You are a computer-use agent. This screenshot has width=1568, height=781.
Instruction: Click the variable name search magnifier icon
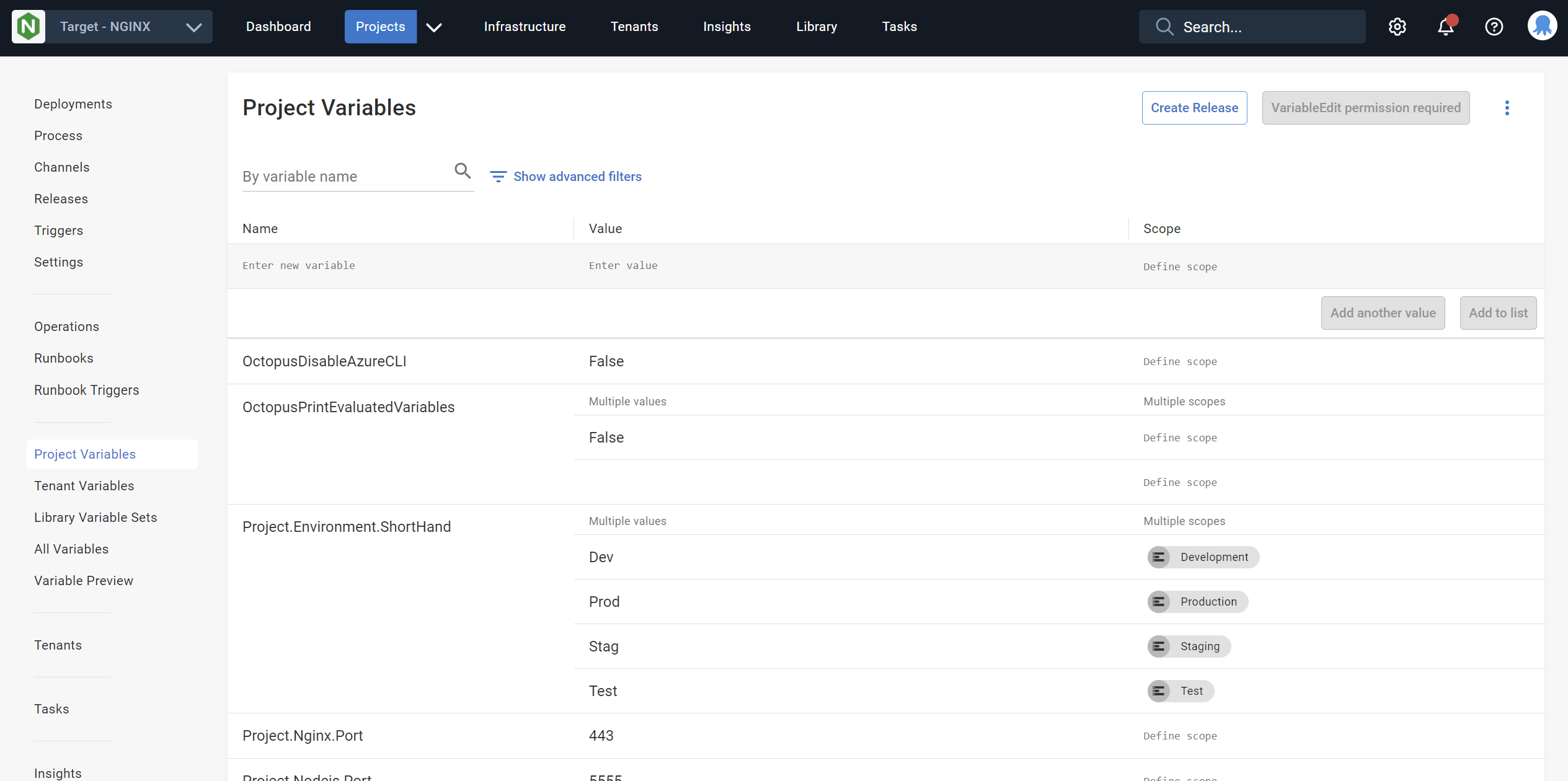tap(463, 170)
